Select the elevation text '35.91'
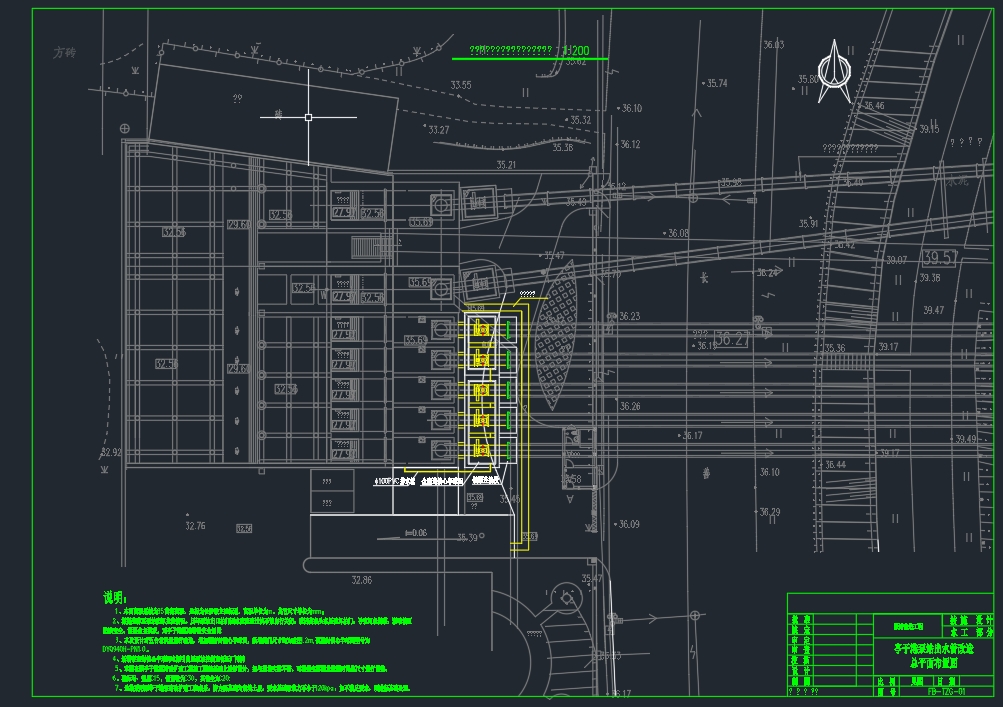 coord(809,224)
